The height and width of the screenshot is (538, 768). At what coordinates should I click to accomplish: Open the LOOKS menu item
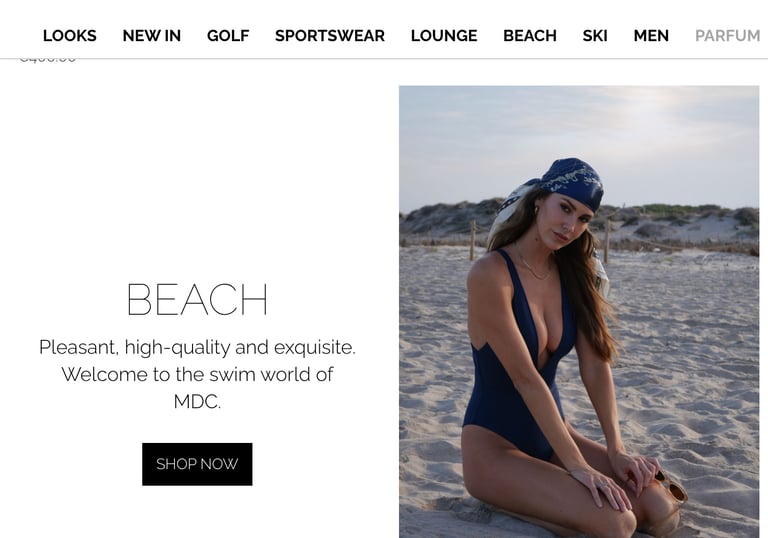tap(70, 36)
